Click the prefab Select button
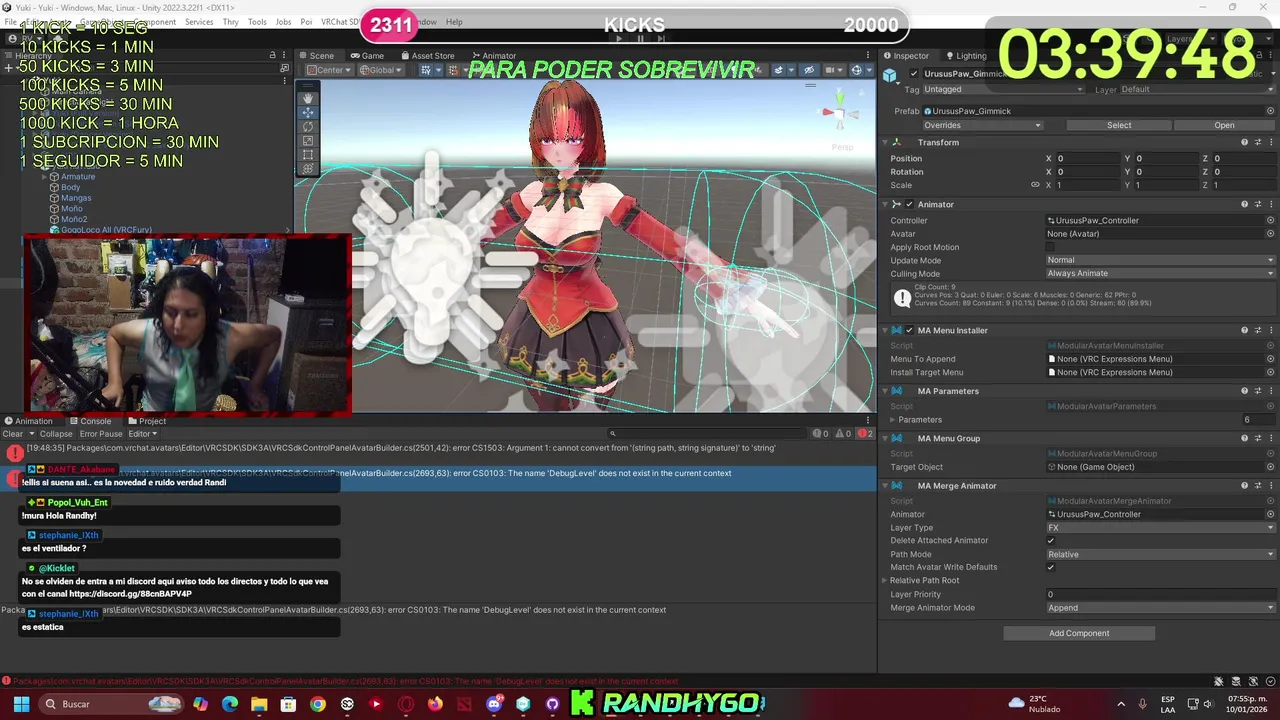Screen dimensions: 1280x720 [1119, 125]
